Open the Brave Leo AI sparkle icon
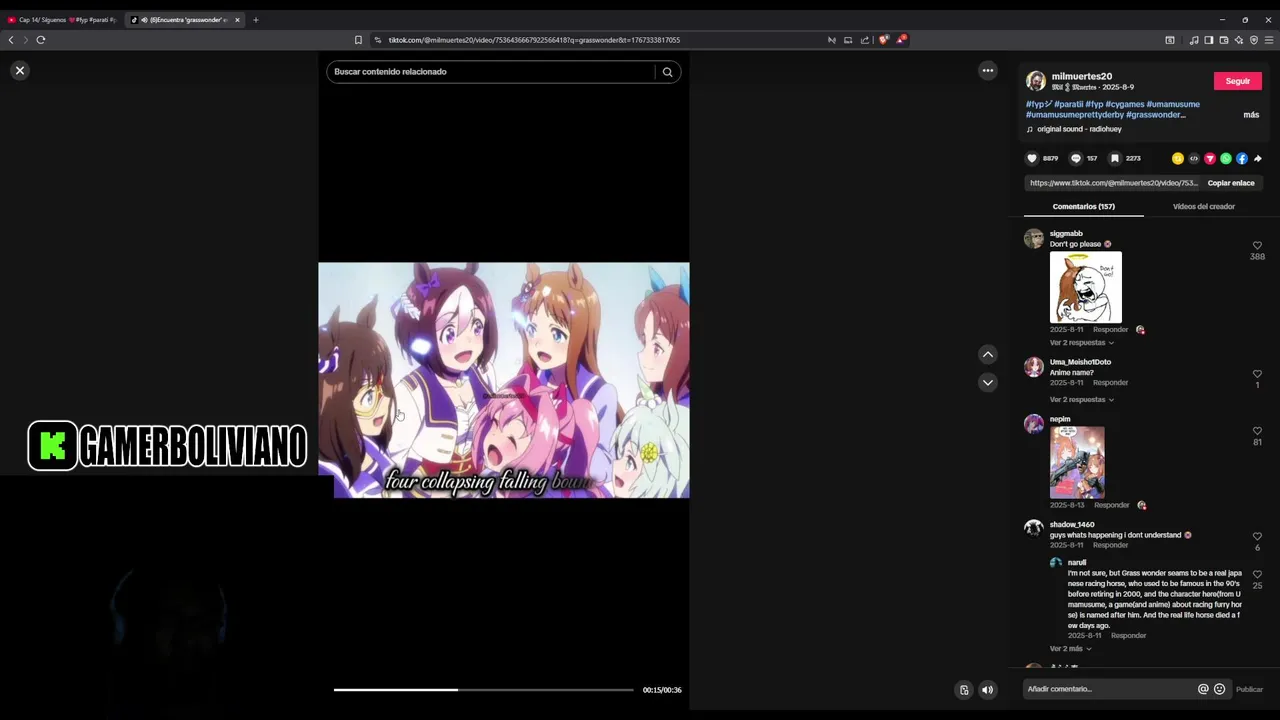 pyautogui.click(x=1238, y=40)
